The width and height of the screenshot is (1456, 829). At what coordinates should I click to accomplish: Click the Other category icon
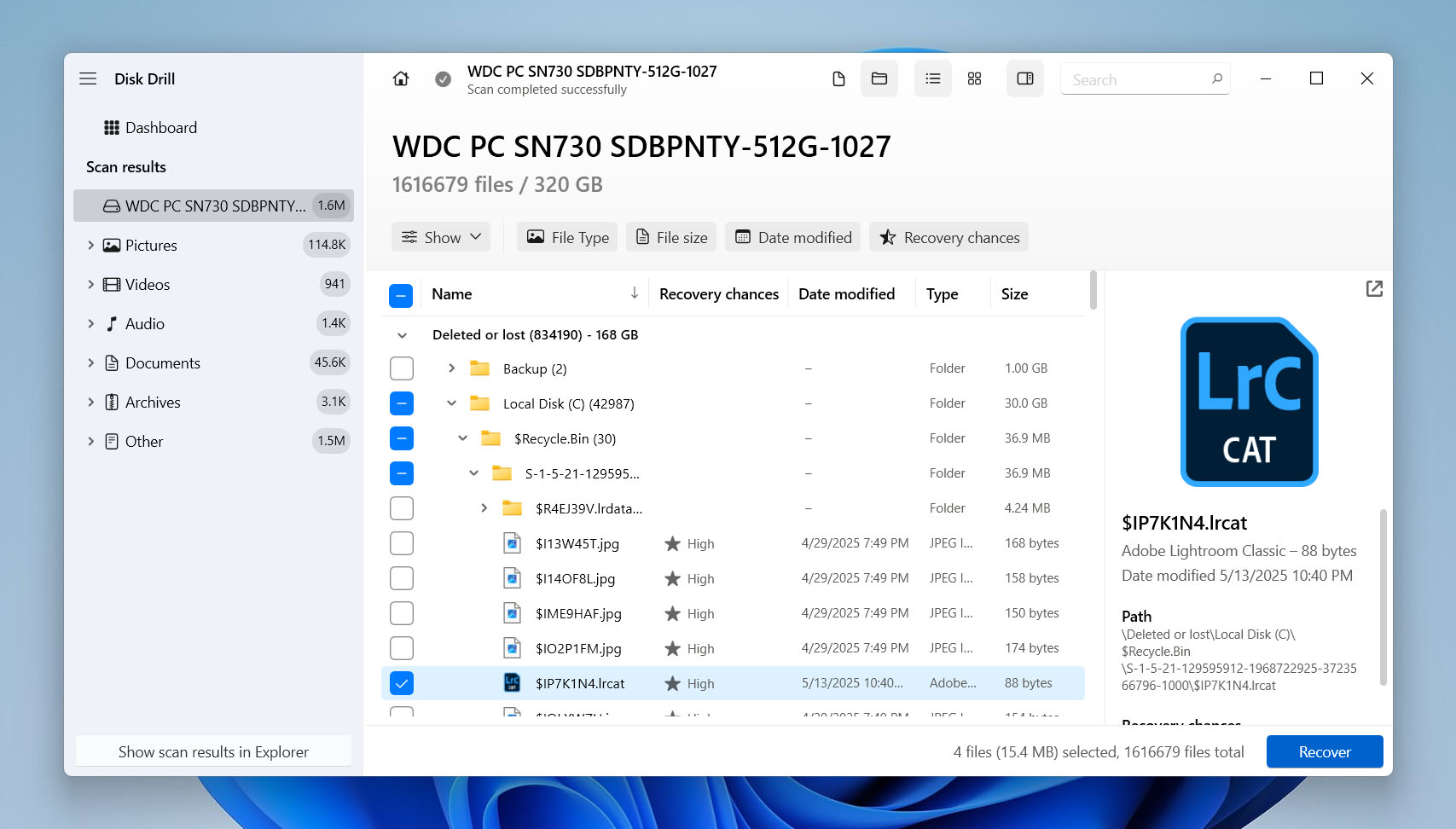(x=112, y=442)
